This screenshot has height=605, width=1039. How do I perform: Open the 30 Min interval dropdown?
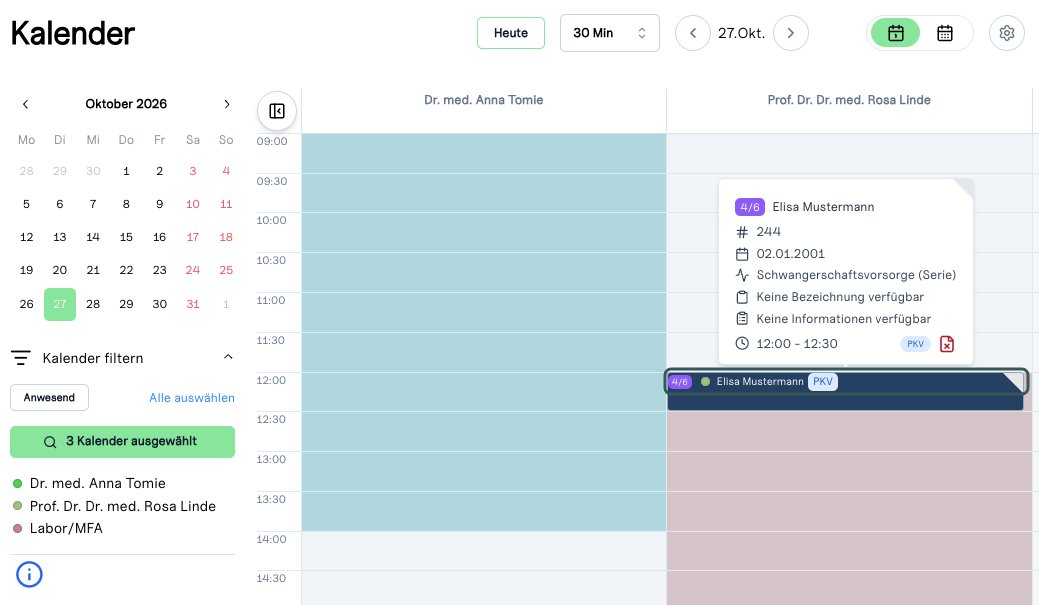tap(610, 33)
